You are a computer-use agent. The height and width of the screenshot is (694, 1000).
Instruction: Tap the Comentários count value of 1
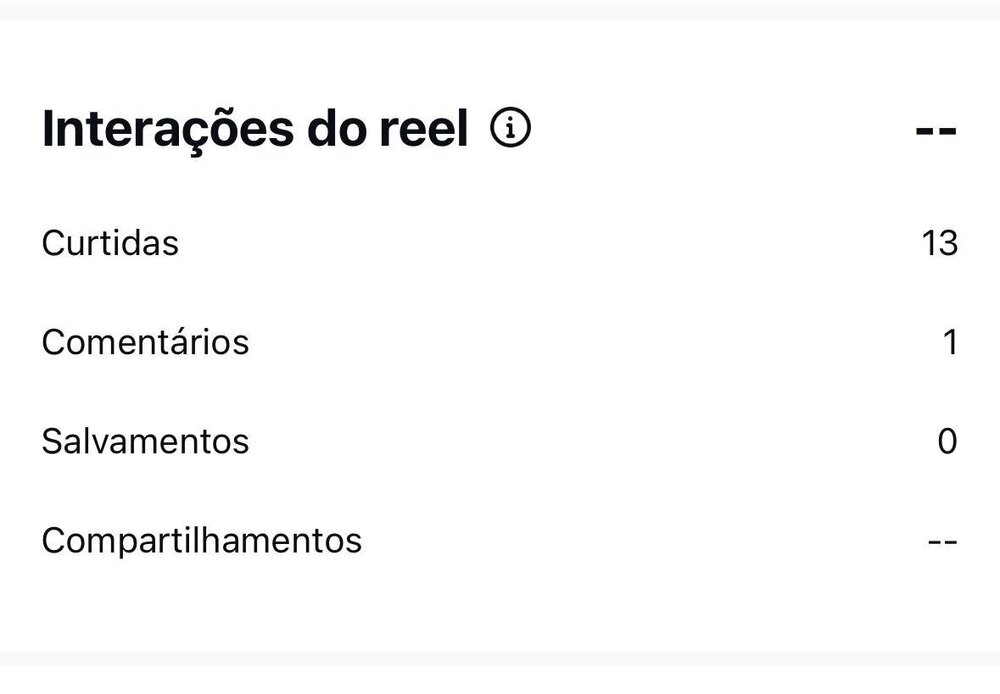[x=950, y=342]
